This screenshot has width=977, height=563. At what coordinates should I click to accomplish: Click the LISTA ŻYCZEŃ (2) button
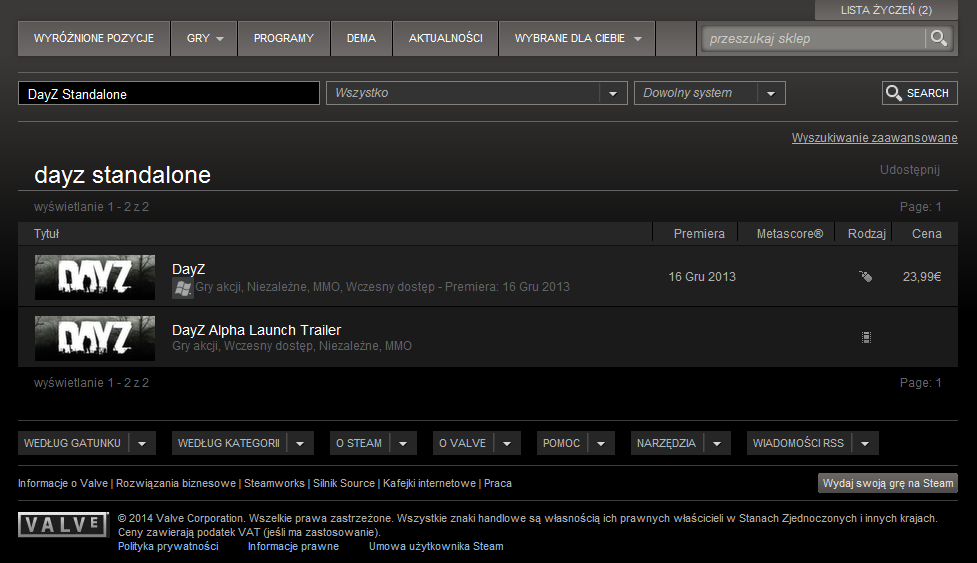click(x=886, y=10)
